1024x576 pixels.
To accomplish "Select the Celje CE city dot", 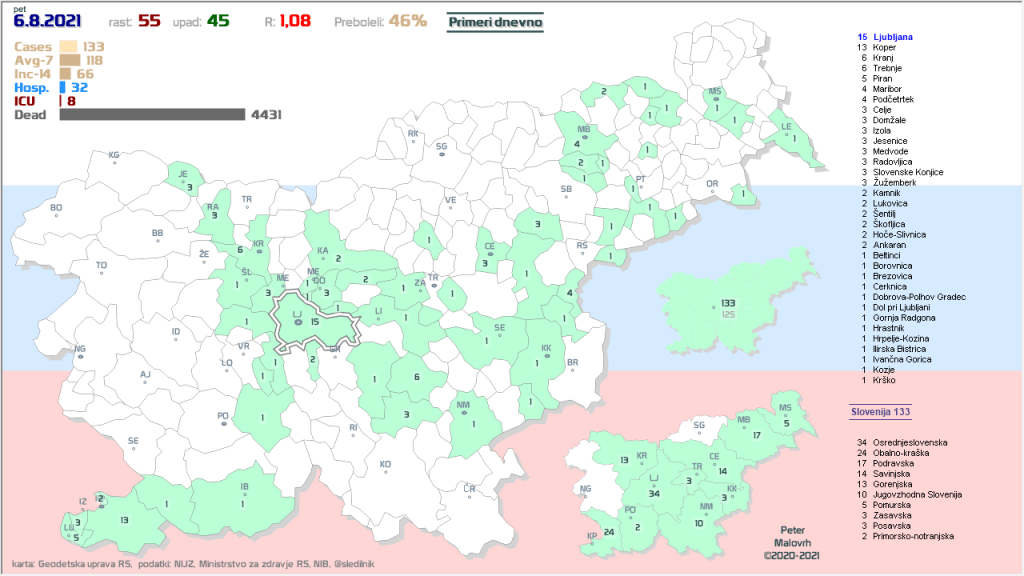I will pos(490,254).
